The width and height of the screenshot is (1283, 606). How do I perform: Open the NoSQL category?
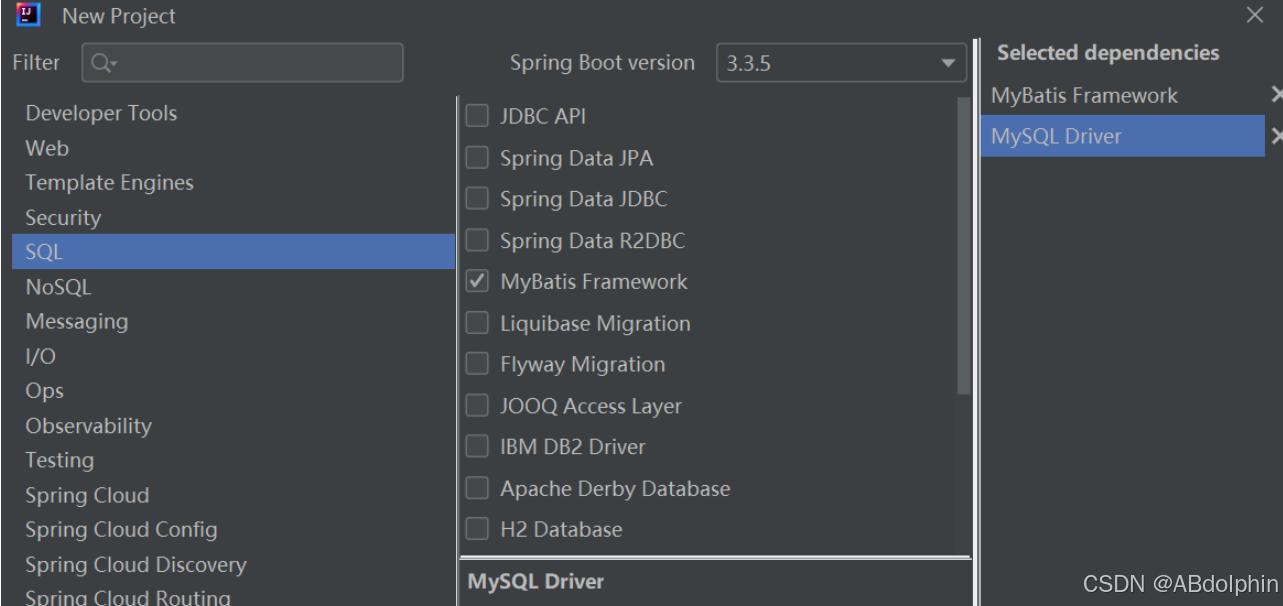coord(233,287)
